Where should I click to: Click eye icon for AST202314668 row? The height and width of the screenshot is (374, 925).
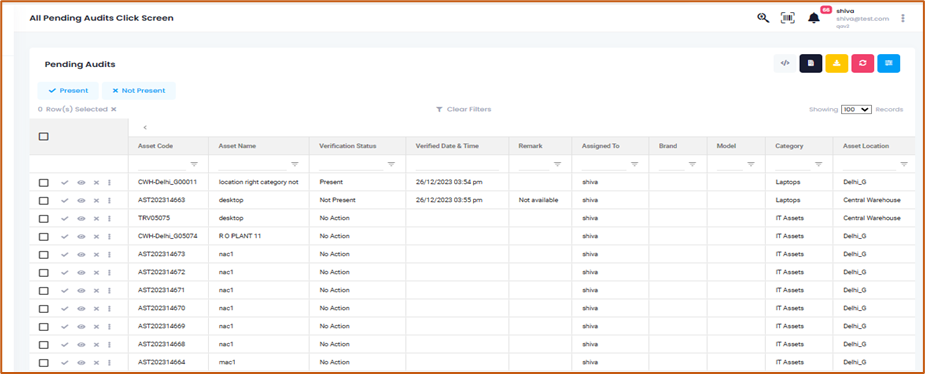[x=81, y=345]
